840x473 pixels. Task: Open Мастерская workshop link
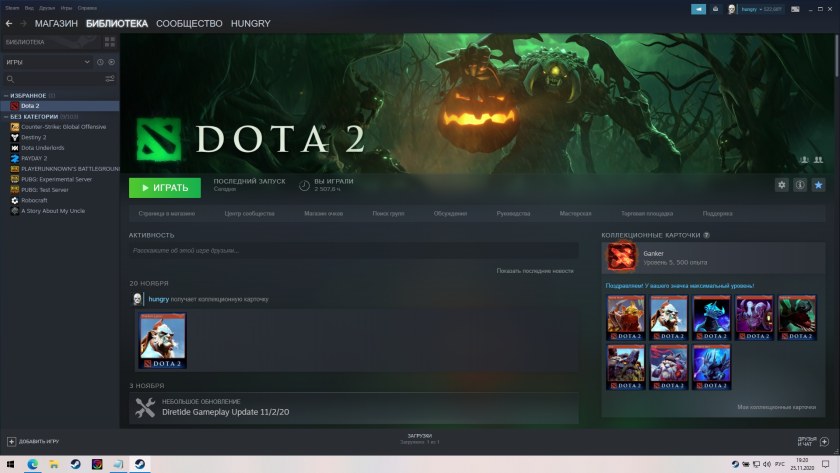(575, 213)
